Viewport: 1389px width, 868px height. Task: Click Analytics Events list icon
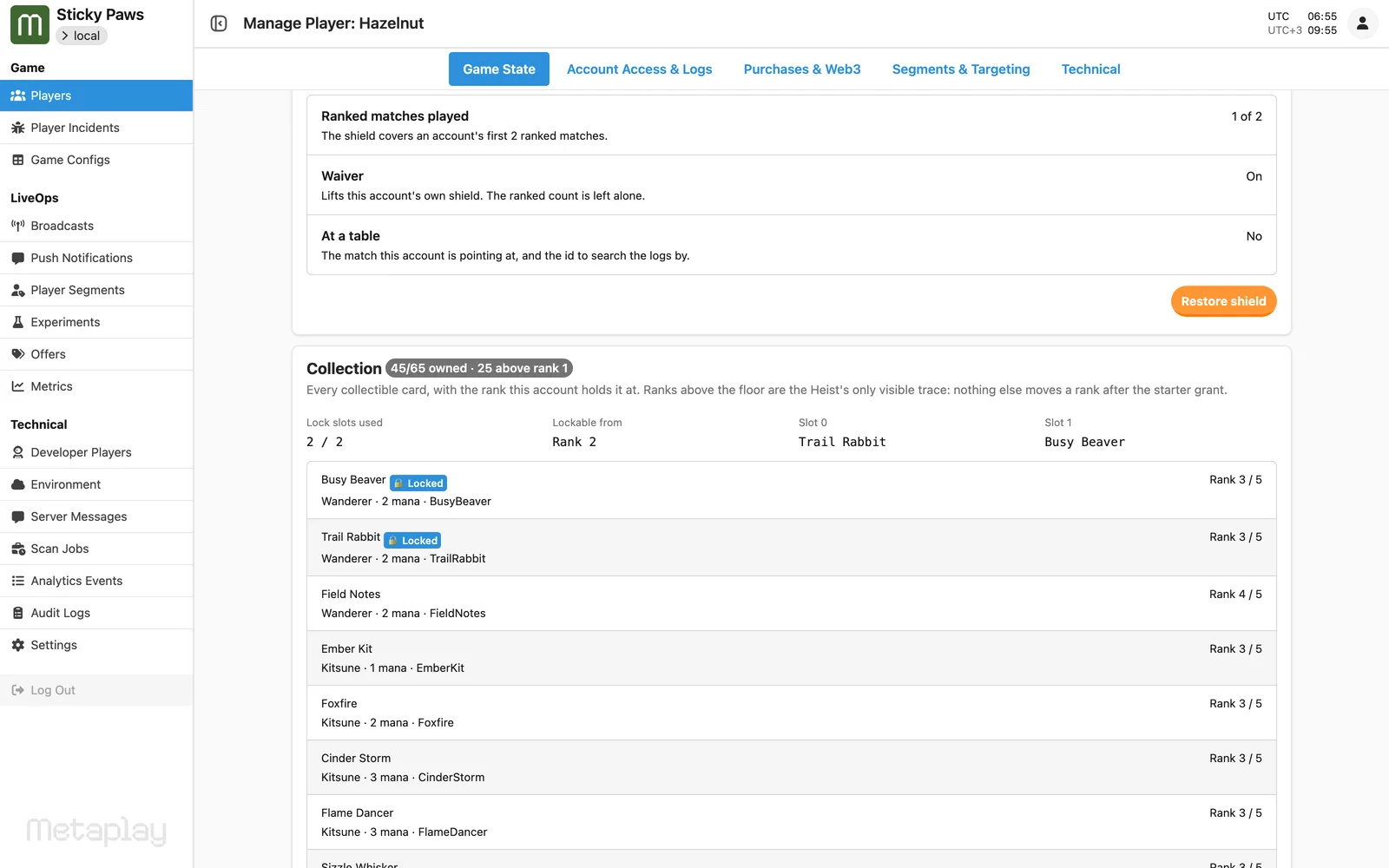[17, 581]
